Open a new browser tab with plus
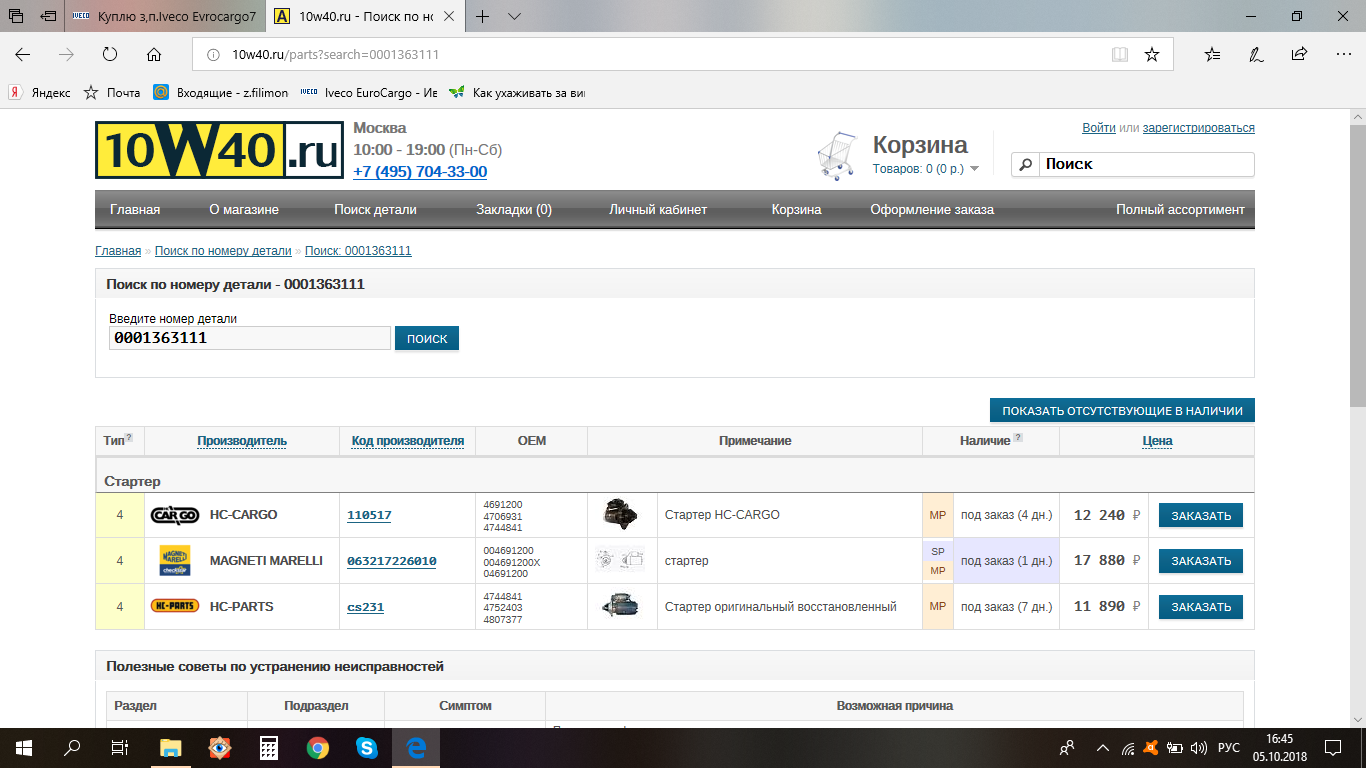The width and height of the screenshot is (1366, 768). click(x=483, y=16)
